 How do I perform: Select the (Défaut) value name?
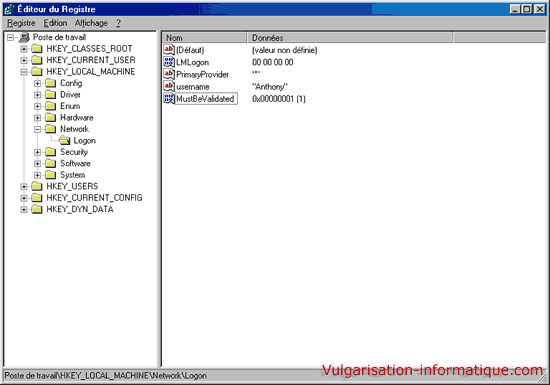click(190, 50)
